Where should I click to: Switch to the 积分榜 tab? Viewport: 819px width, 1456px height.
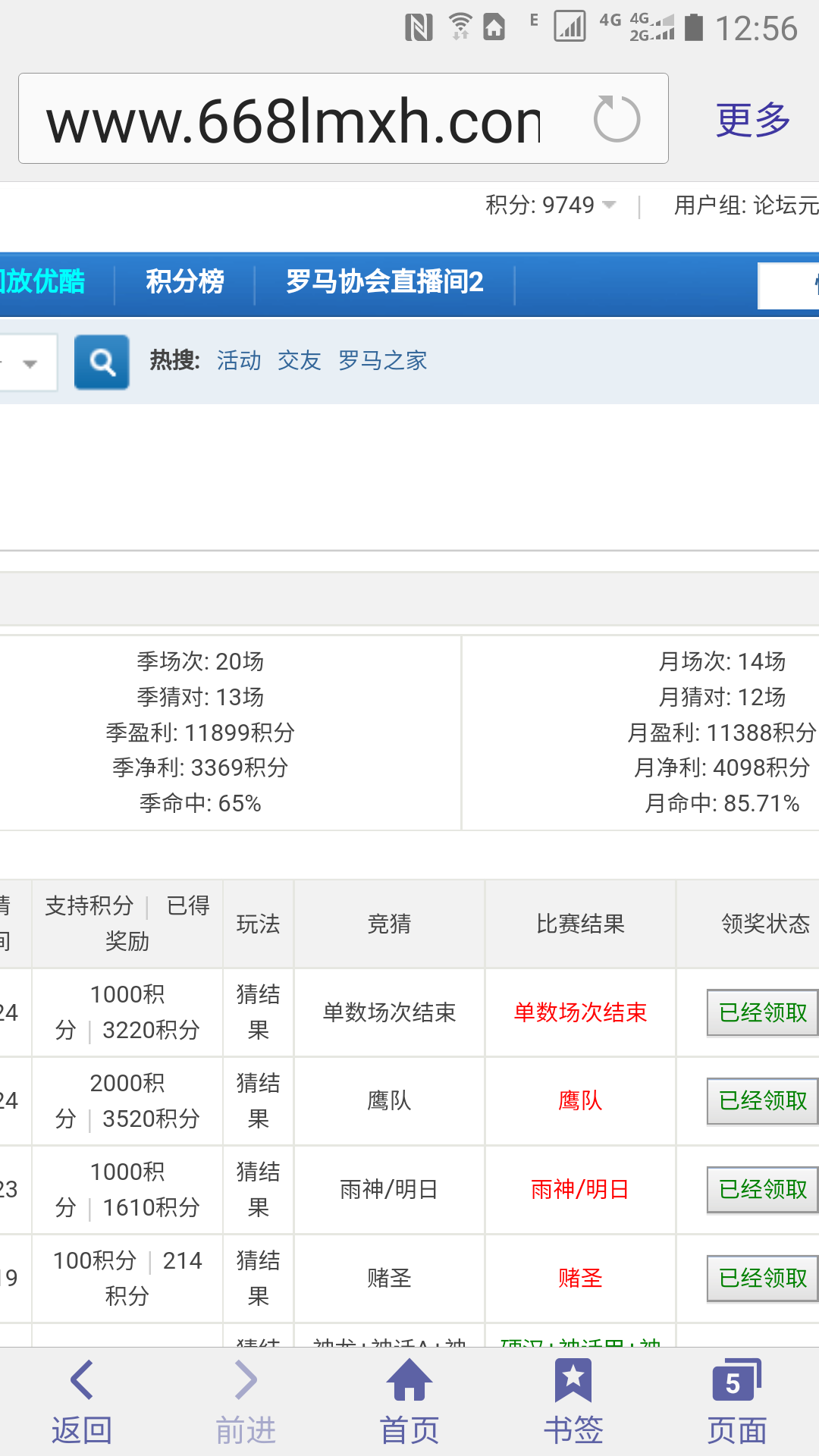(184, 282)
